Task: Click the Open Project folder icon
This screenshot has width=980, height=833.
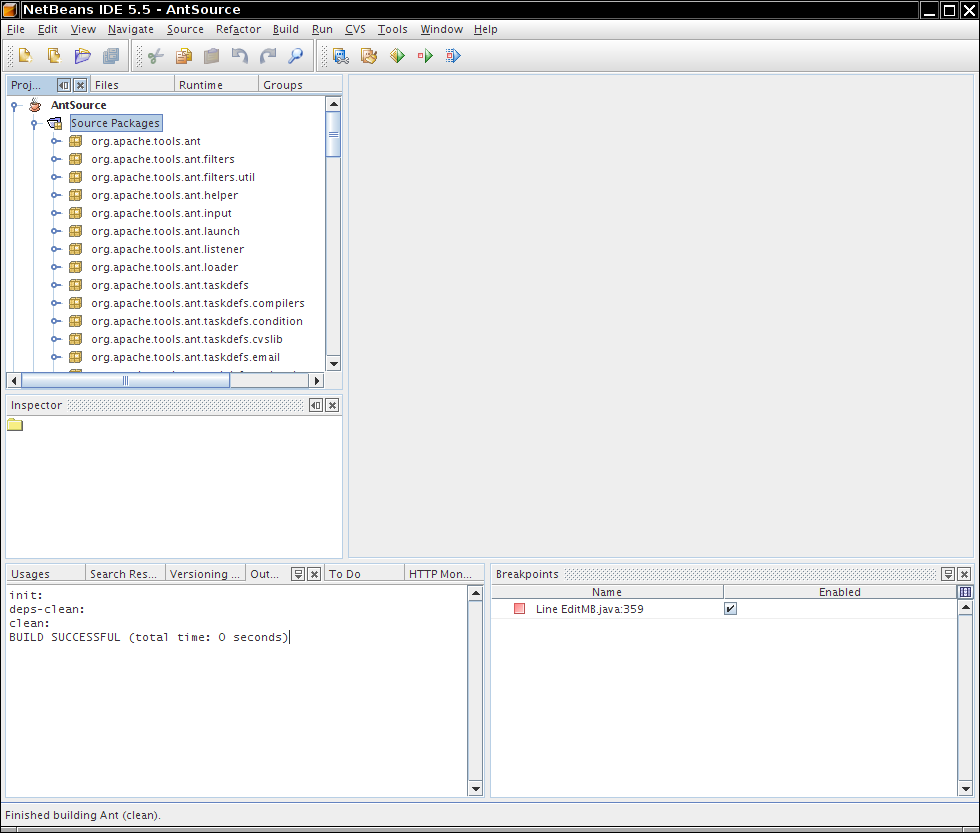Action: coord(83,56)
